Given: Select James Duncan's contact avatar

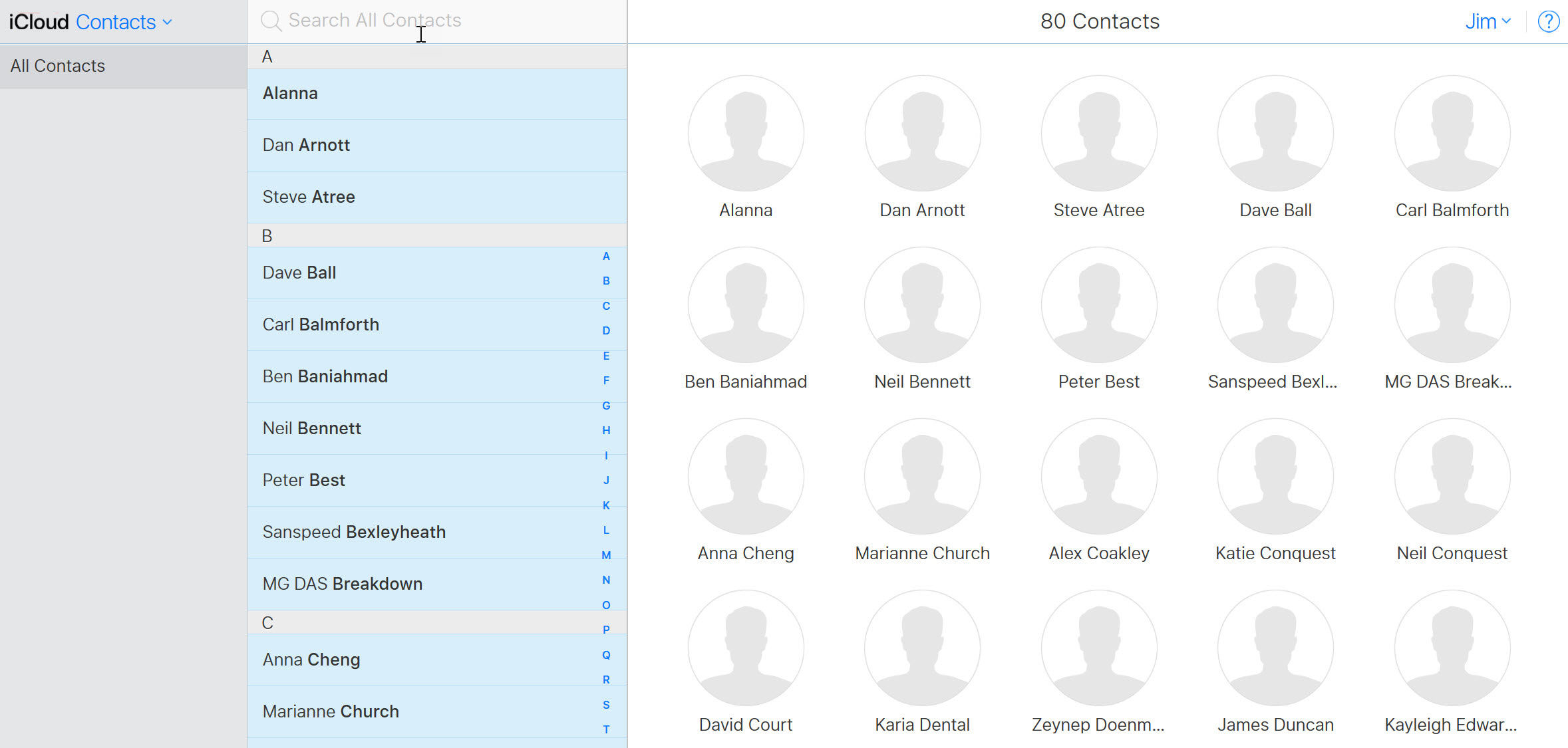Looking at the screenshot, I should tap(1275, 648).
